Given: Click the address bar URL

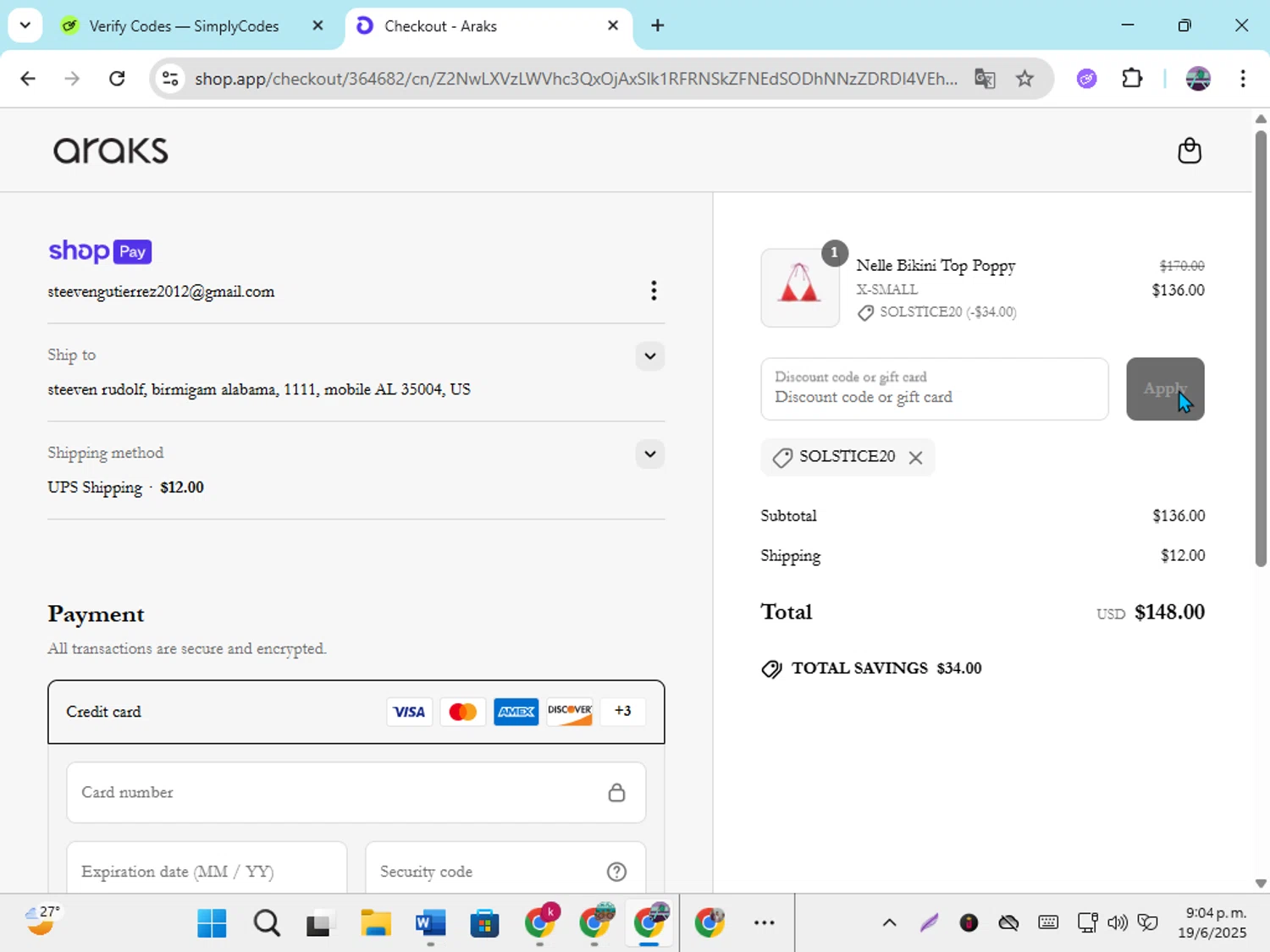Looking at the screenshot, I should (x=576, y=79).
